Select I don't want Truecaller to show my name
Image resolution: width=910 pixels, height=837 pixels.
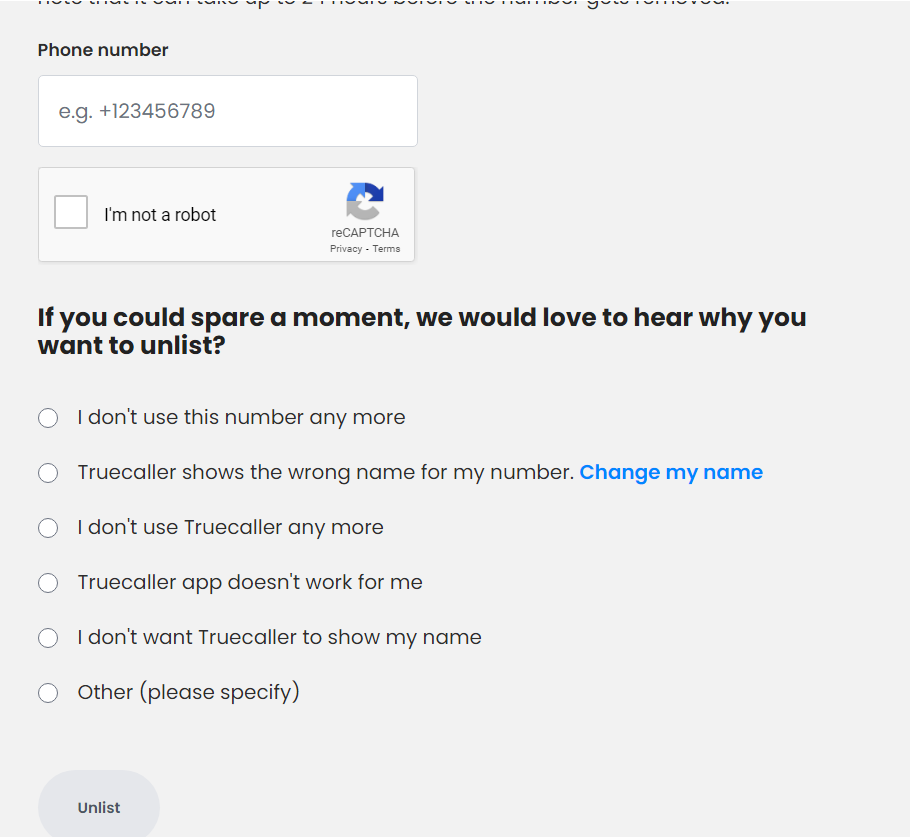coord(48,638)
